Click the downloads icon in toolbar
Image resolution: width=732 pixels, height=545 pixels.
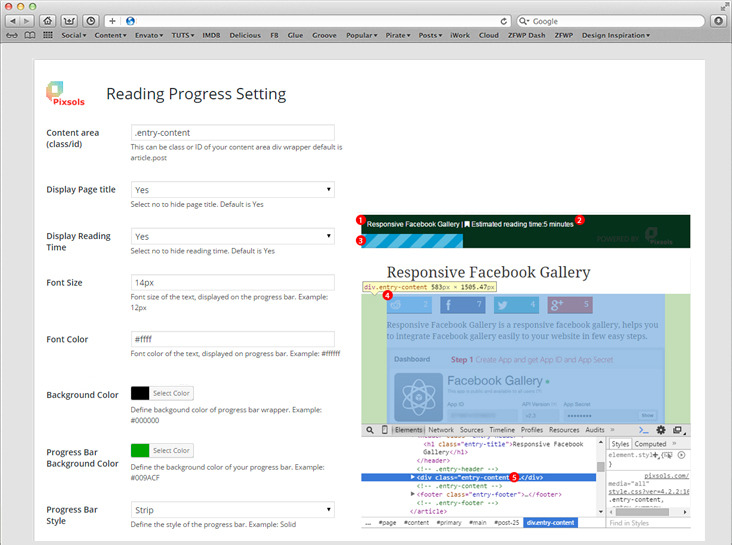718,21
